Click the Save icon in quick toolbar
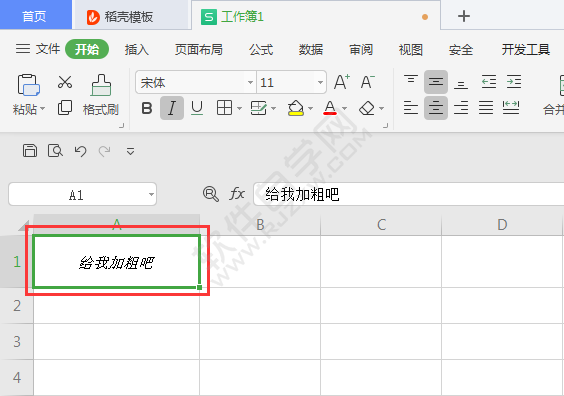Image resolution: width=564 pixels, height=396 pixels. pos(29,151)
